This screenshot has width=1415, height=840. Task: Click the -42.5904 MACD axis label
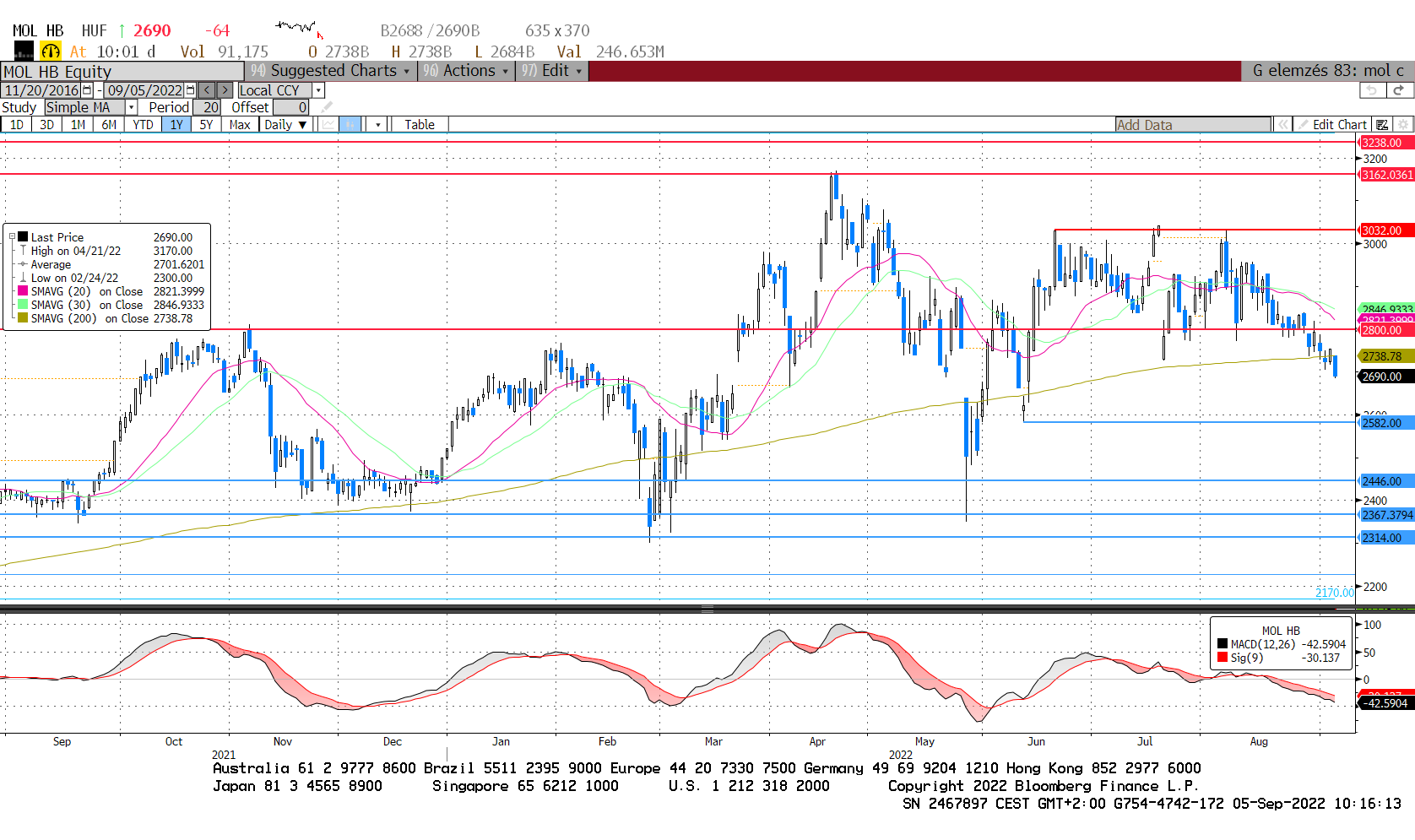(1385, 703)
